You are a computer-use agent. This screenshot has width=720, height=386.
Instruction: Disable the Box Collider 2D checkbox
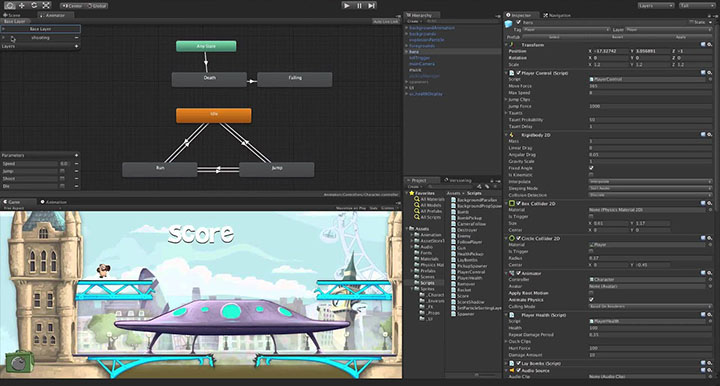518,203
